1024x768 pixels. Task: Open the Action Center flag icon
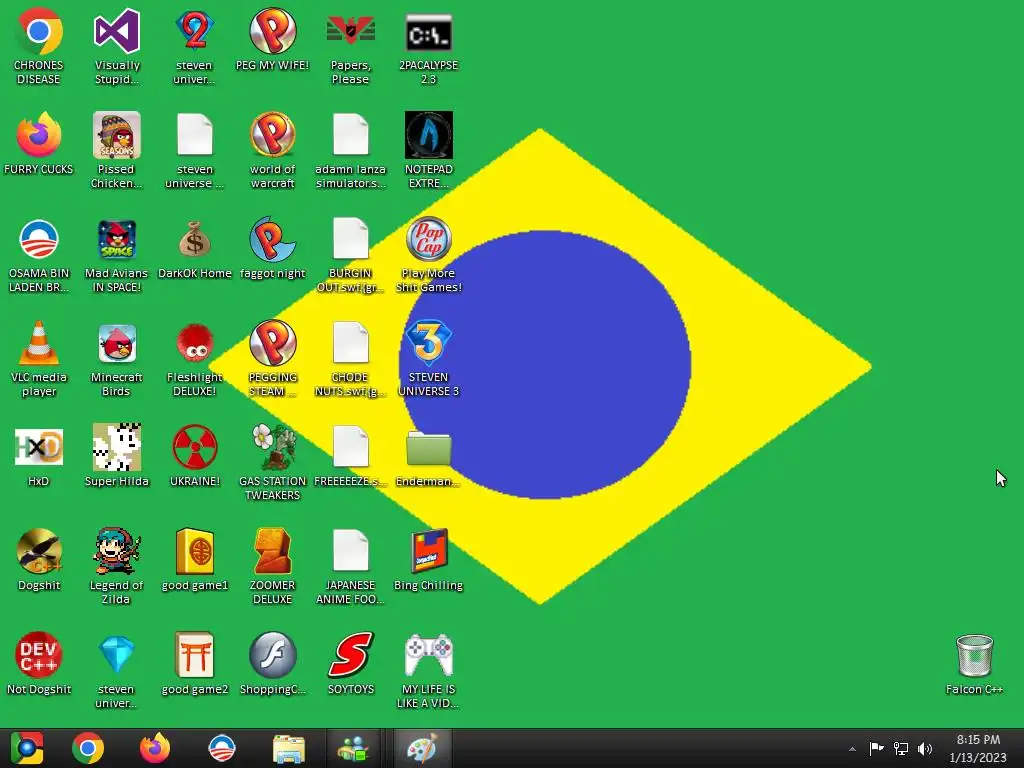[876, 748]
